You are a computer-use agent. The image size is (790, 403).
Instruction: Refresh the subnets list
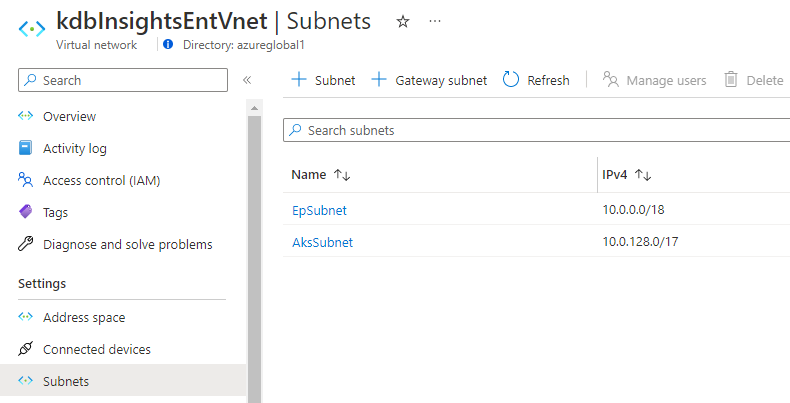pos(536,80)
